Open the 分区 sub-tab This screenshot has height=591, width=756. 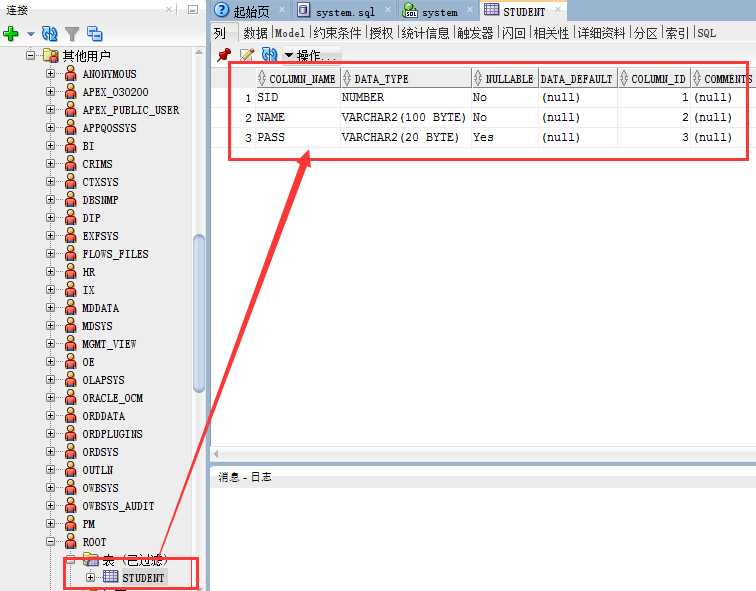coord(646,33)
